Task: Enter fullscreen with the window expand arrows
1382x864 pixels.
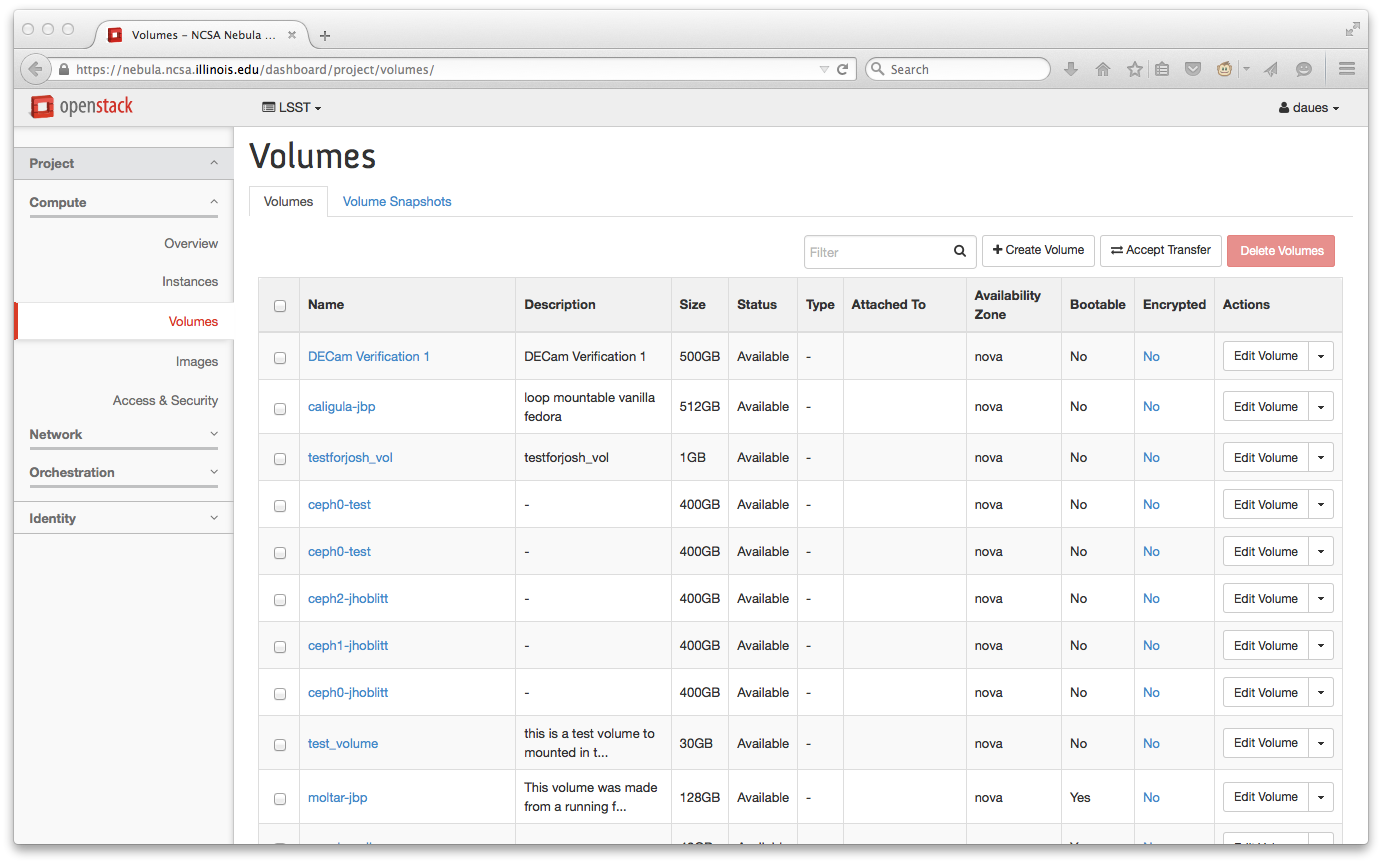Action: coord(1352,29)
